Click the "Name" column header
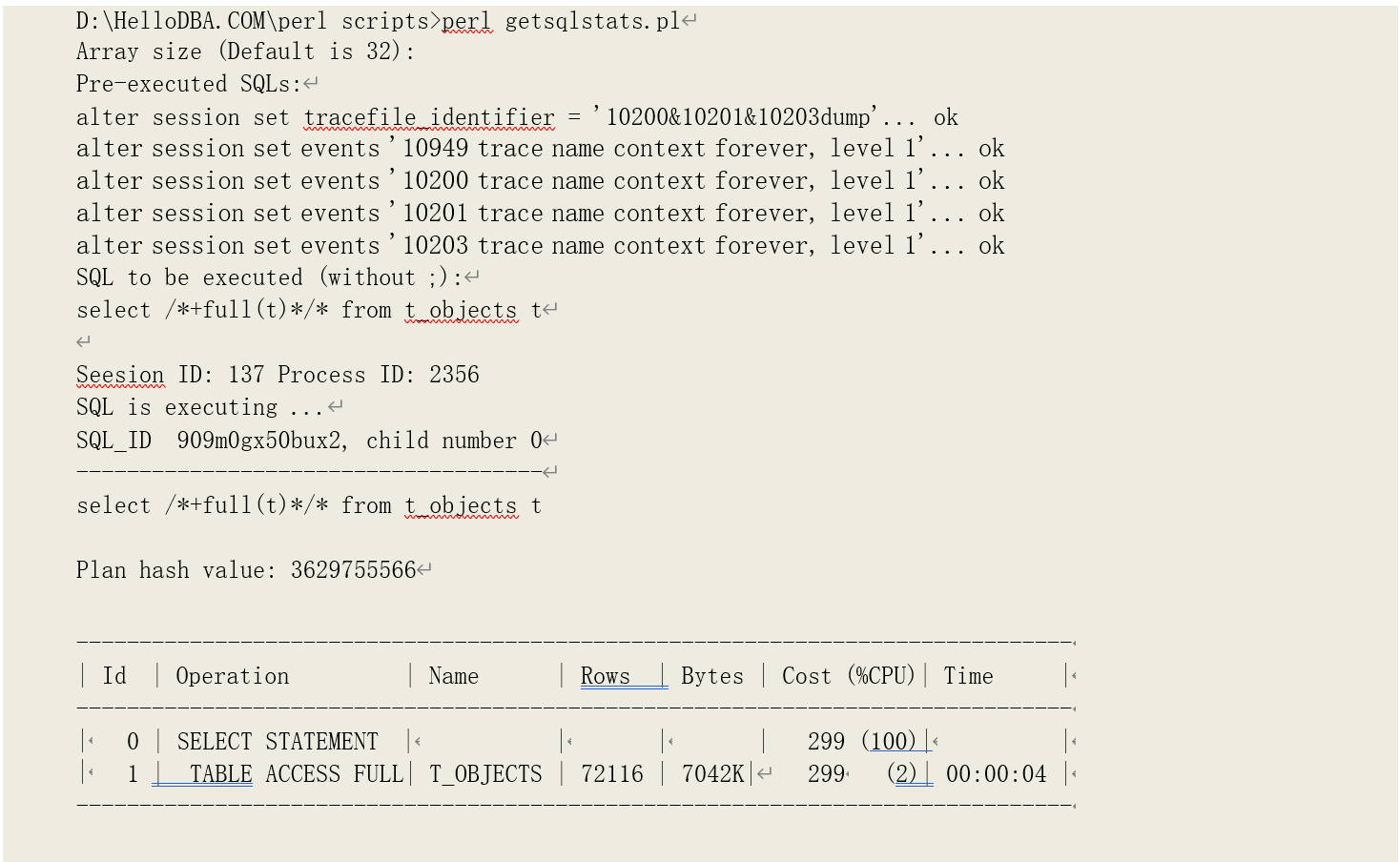Screen dimensions: 1400x862 pyautogui.click(x=453, y=676)
